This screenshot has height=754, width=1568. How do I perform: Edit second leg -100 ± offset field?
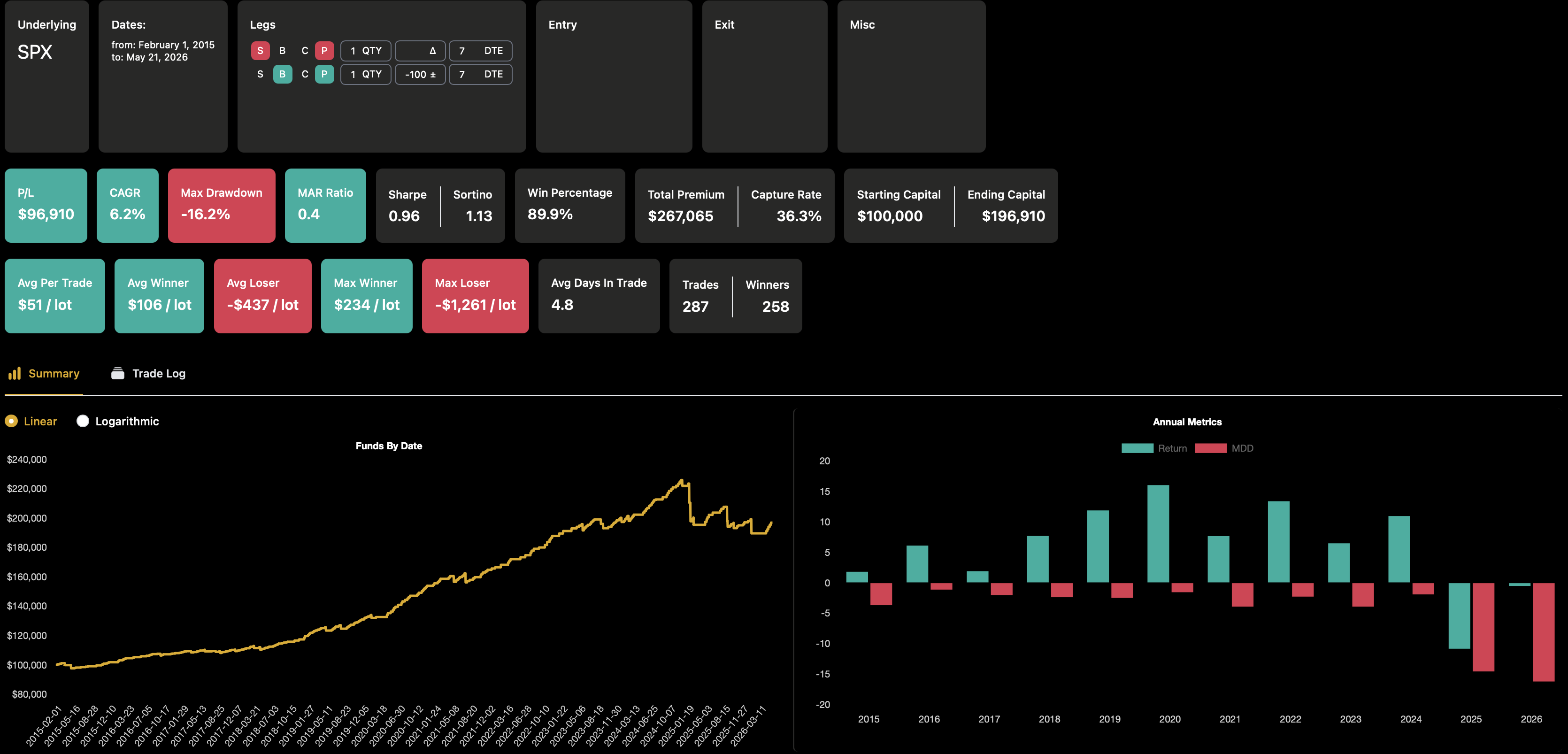tap(421, 74)
